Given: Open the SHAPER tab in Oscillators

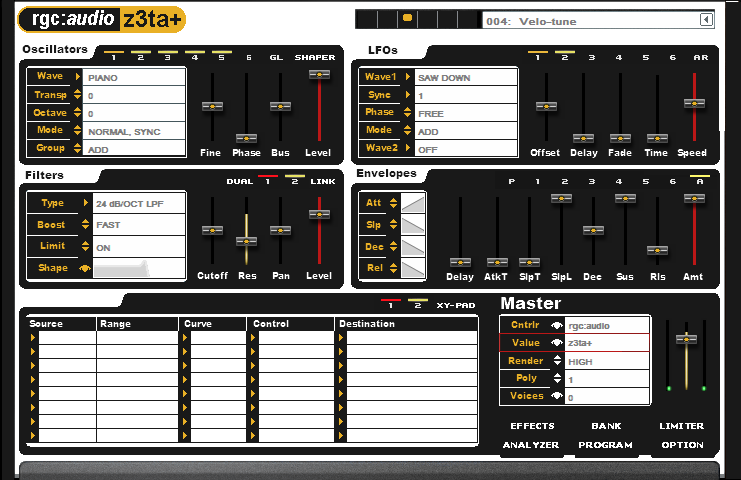Looking at the screenshot, I should 315,57.
